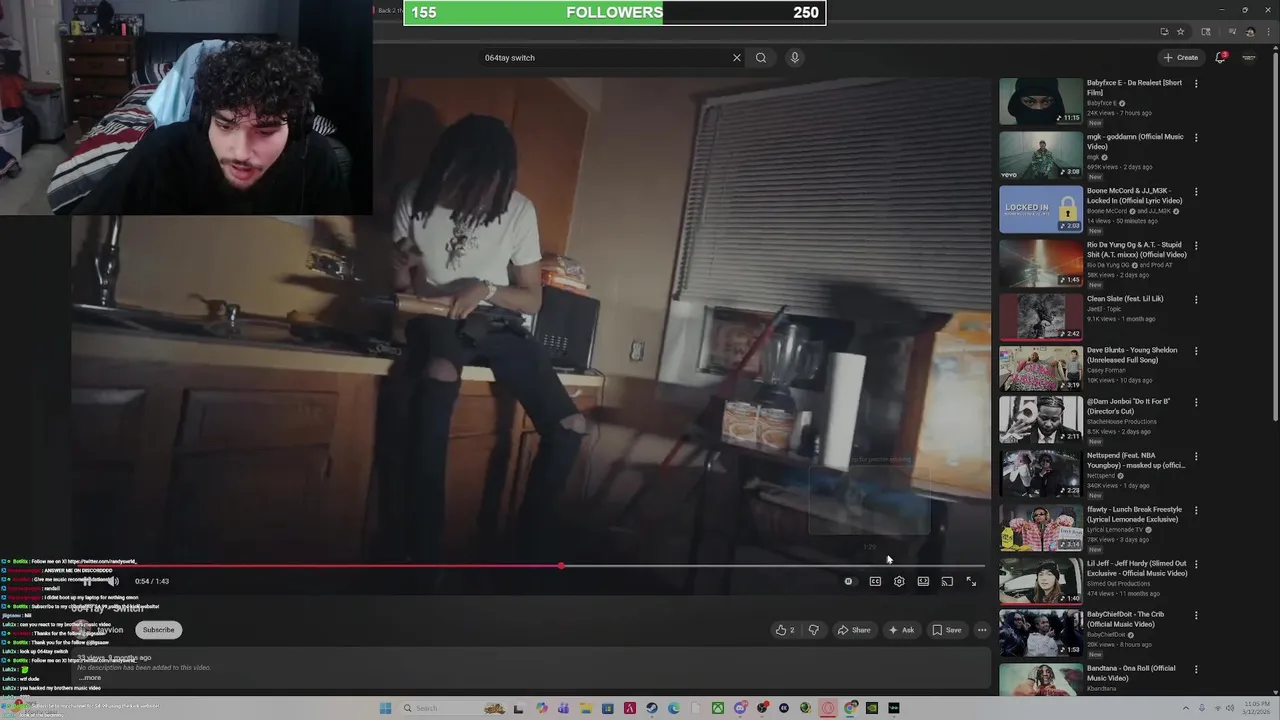This screenshot has width=1280, height=720.
Task: Click the Windows taskbar Search box
Action: pos(454,708)
